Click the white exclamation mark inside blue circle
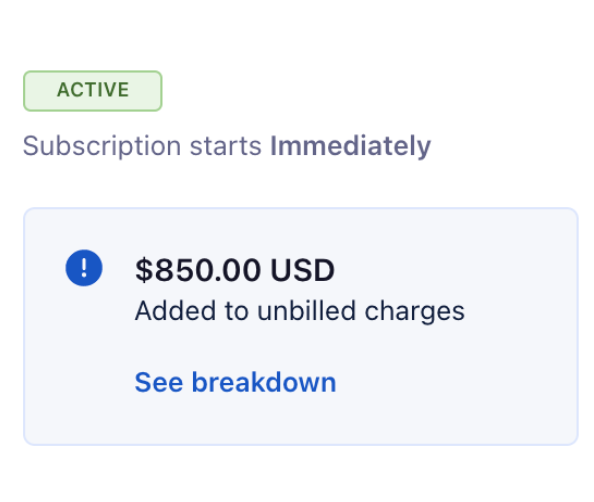Image resolution: width=594 pixels, height=502 pixels. coord(84,268)
